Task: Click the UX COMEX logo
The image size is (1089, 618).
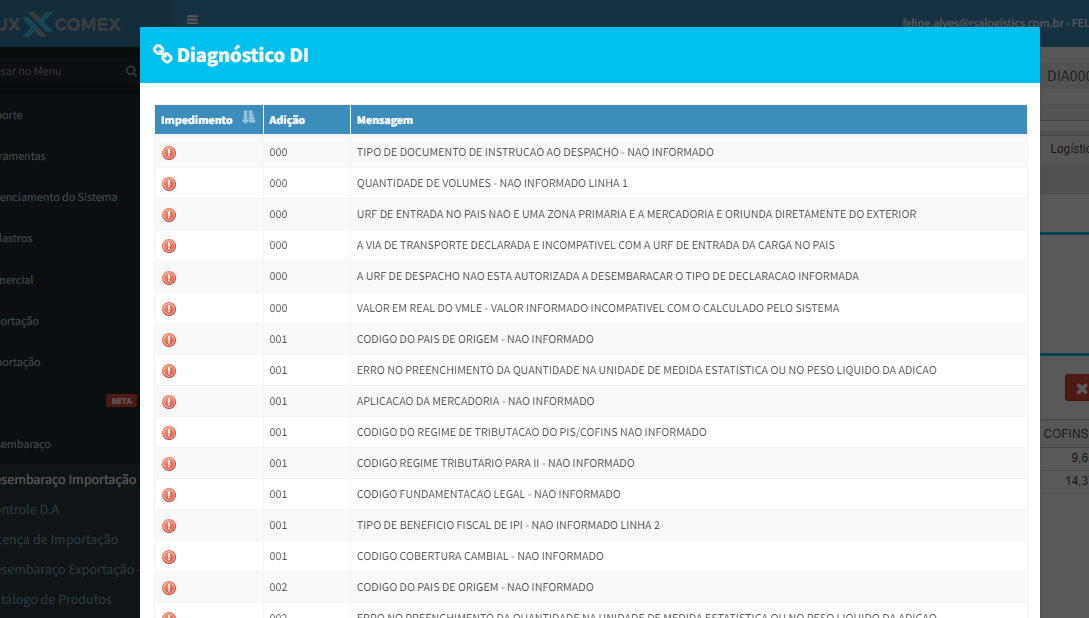Action: tap(60, 24)
